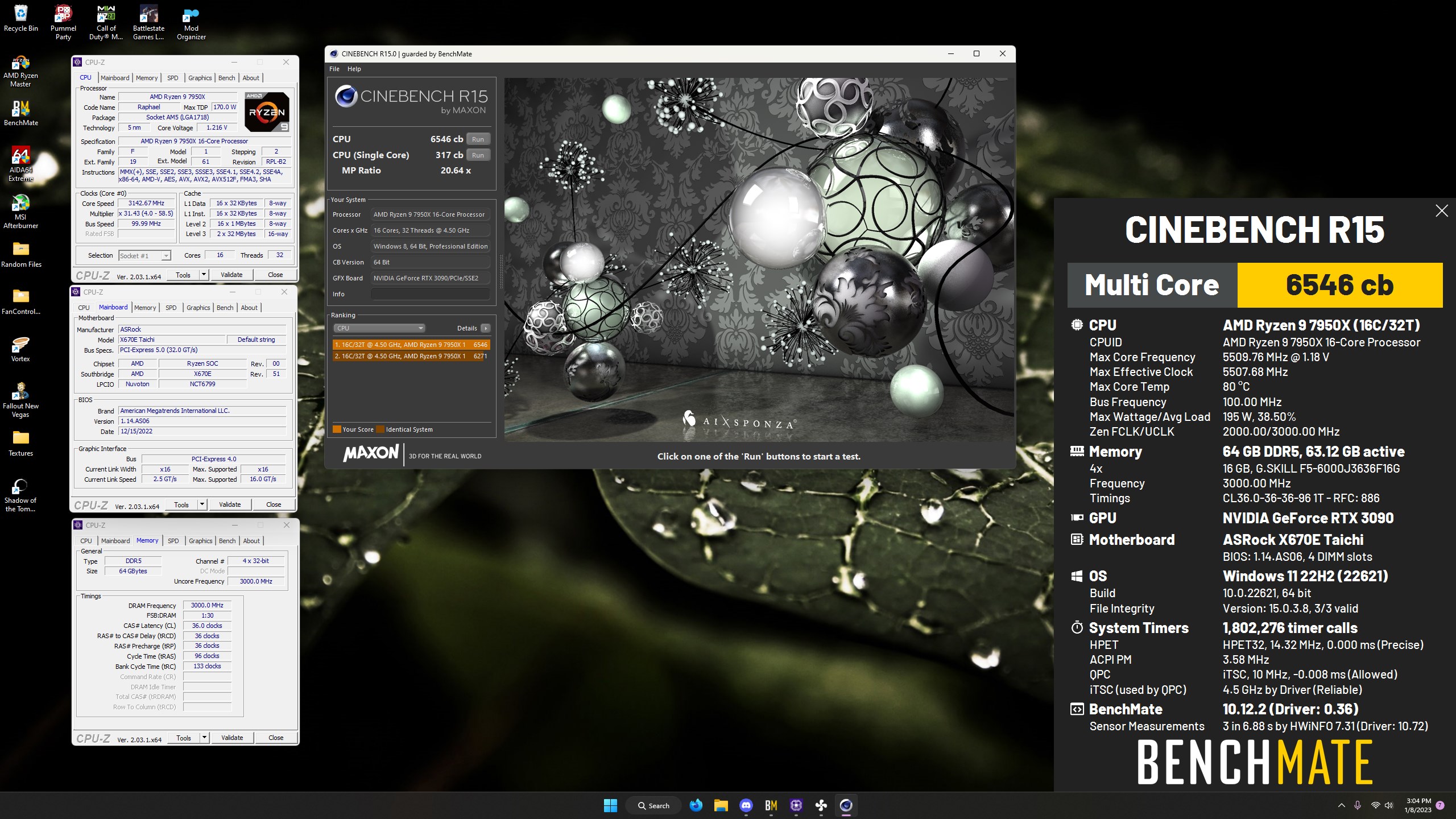Open the File menu in Cinebench
This screenshot has width=1456, height=819.
click(334, 69)
